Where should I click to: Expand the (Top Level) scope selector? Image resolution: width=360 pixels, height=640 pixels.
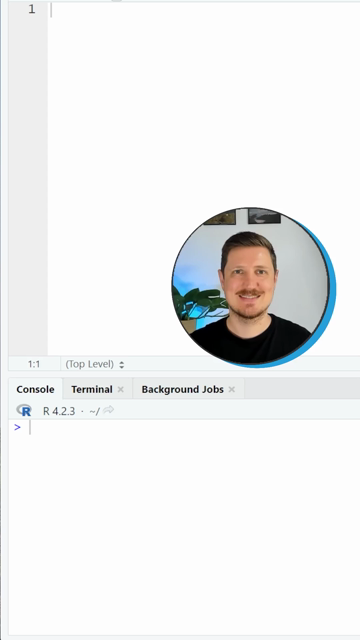94,364
